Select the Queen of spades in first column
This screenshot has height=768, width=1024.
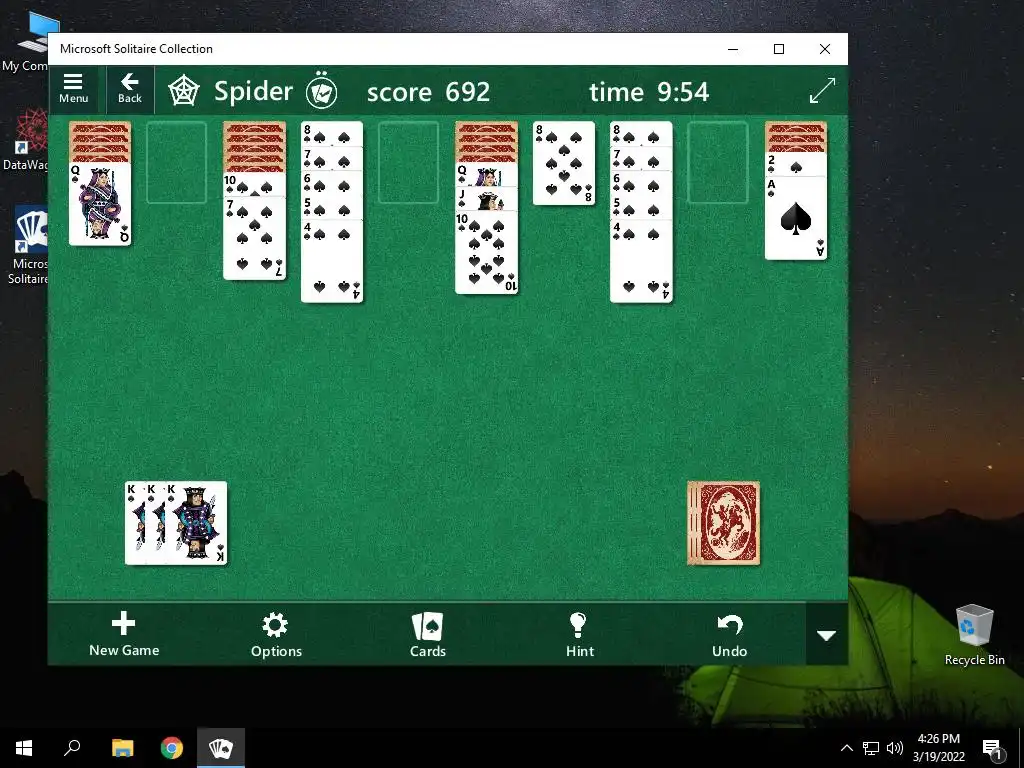coord(100,204)
